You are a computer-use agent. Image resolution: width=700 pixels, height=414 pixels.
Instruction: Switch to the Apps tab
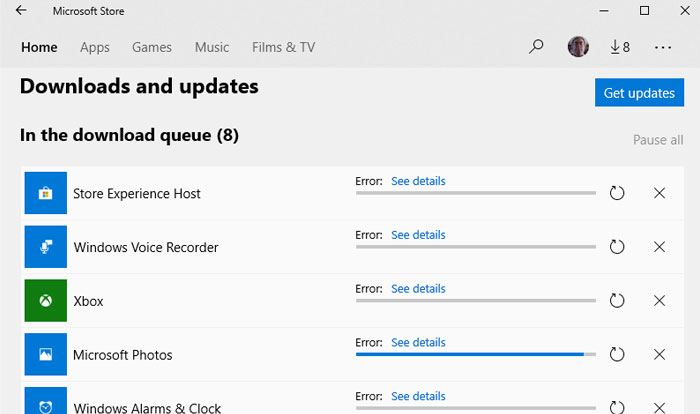point(95,47)
